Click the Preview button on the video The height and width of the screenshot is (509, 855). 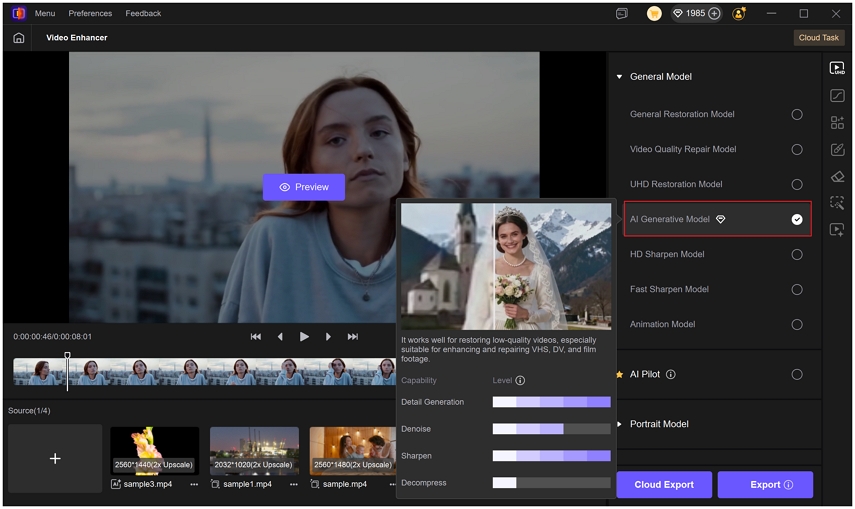[x=304, y=187]
